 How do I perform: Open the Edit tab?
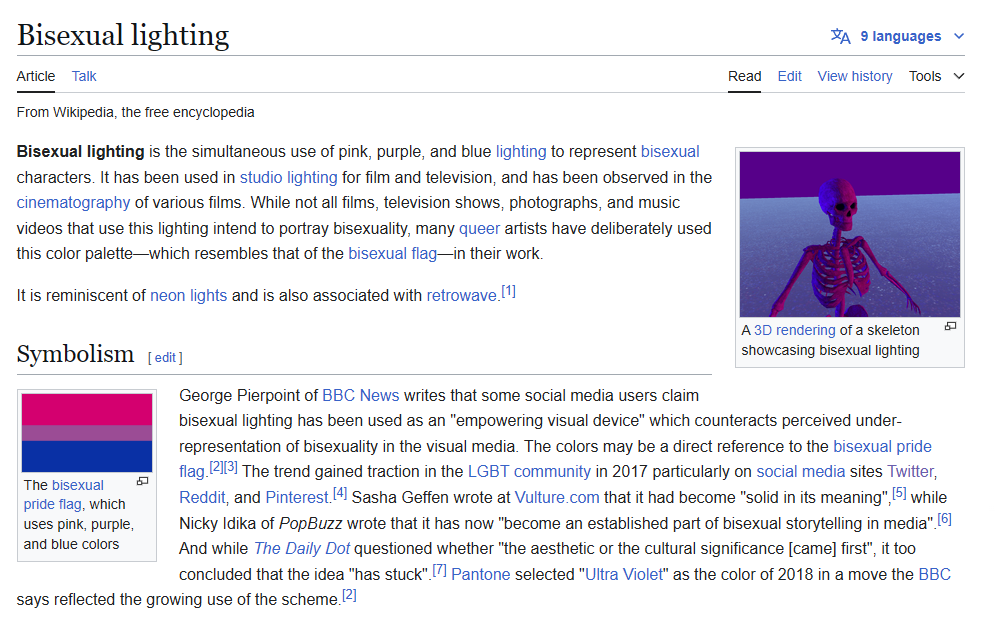point(789,76)
